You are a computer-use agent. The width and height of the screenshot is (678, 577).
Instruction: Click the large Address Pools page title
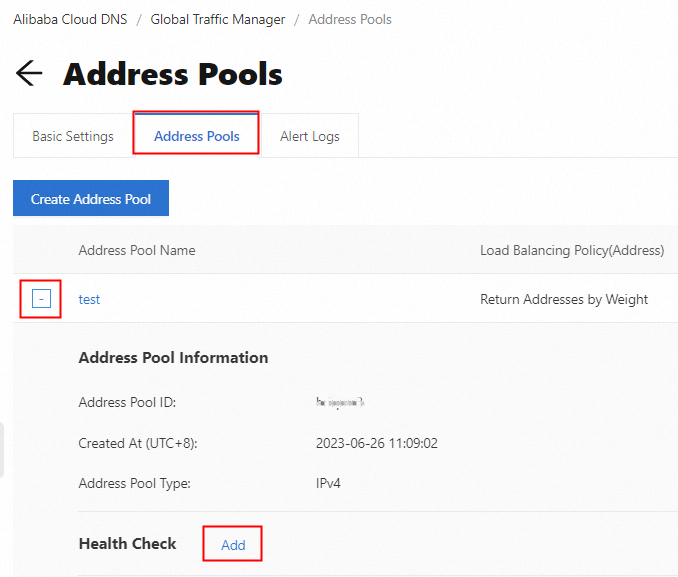(172, 74)
